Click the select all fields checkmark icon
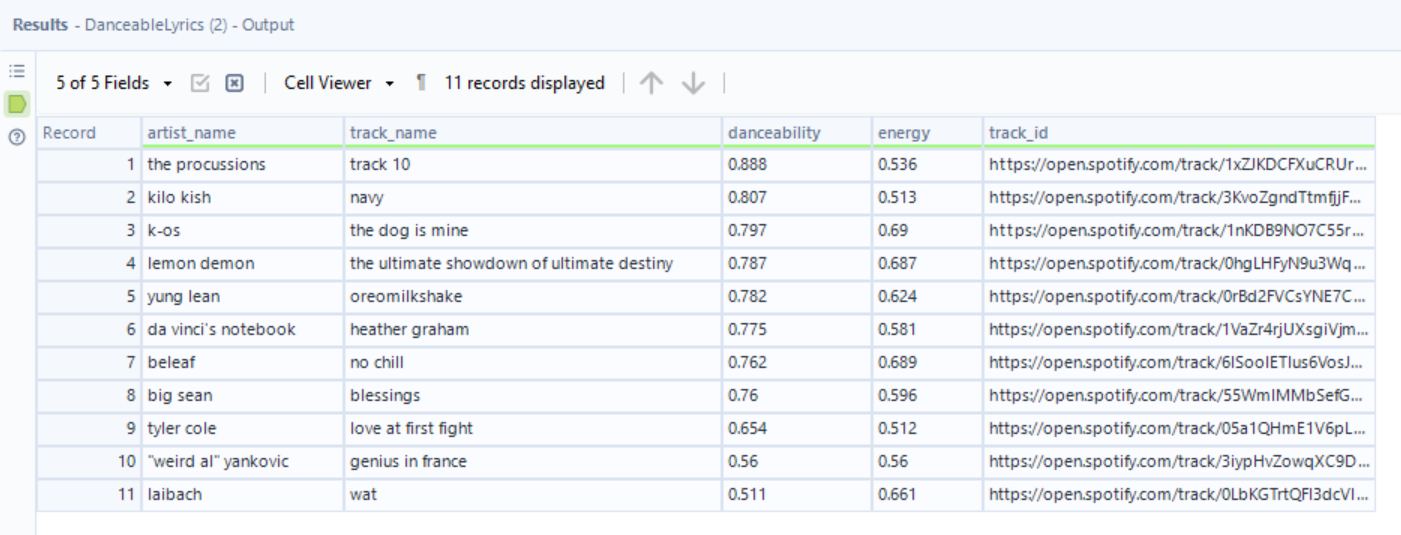 point(200,83)
